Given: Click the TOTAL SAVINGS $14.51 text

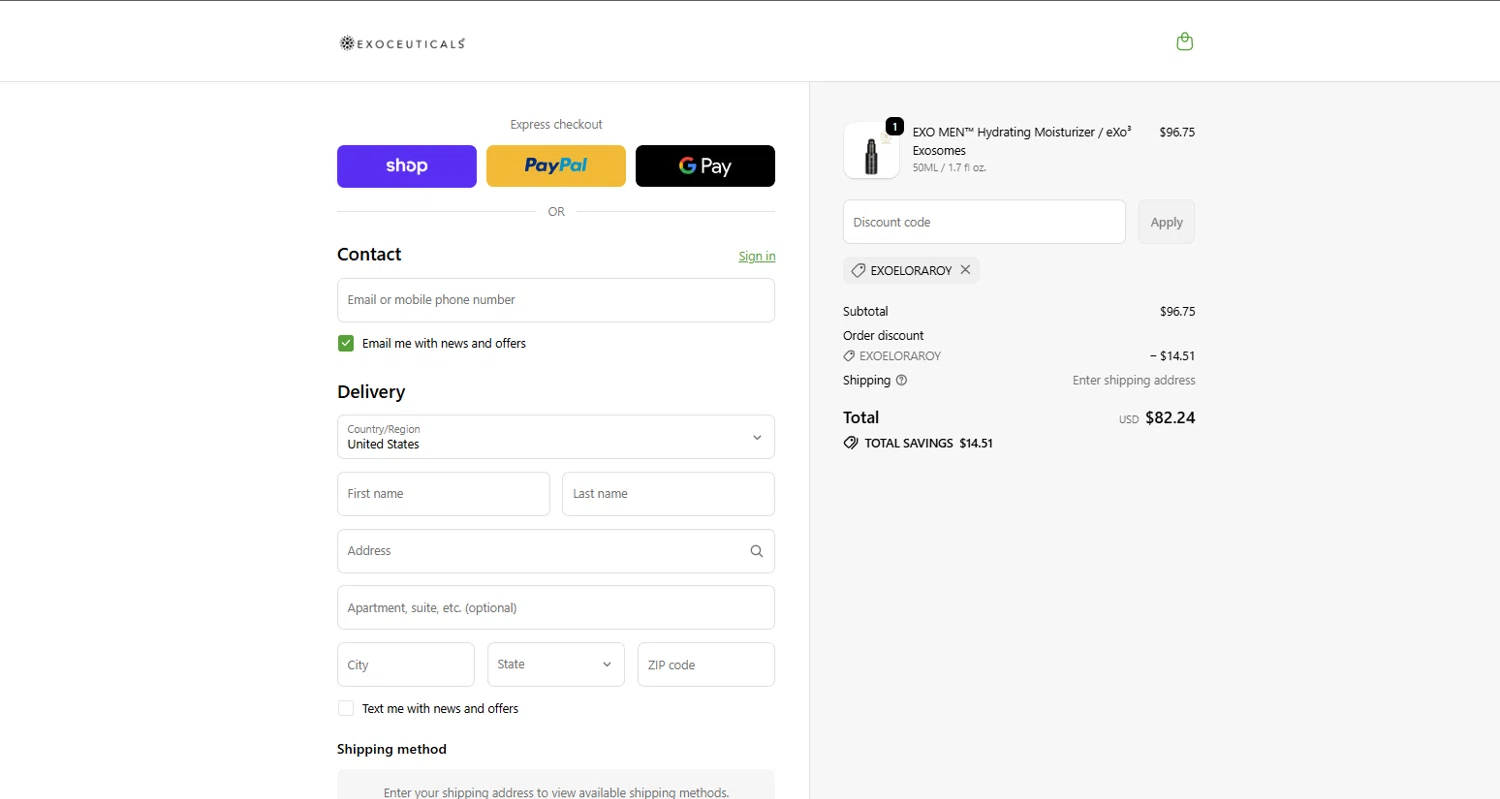Looking at the screenshot, I should point(928,443).
